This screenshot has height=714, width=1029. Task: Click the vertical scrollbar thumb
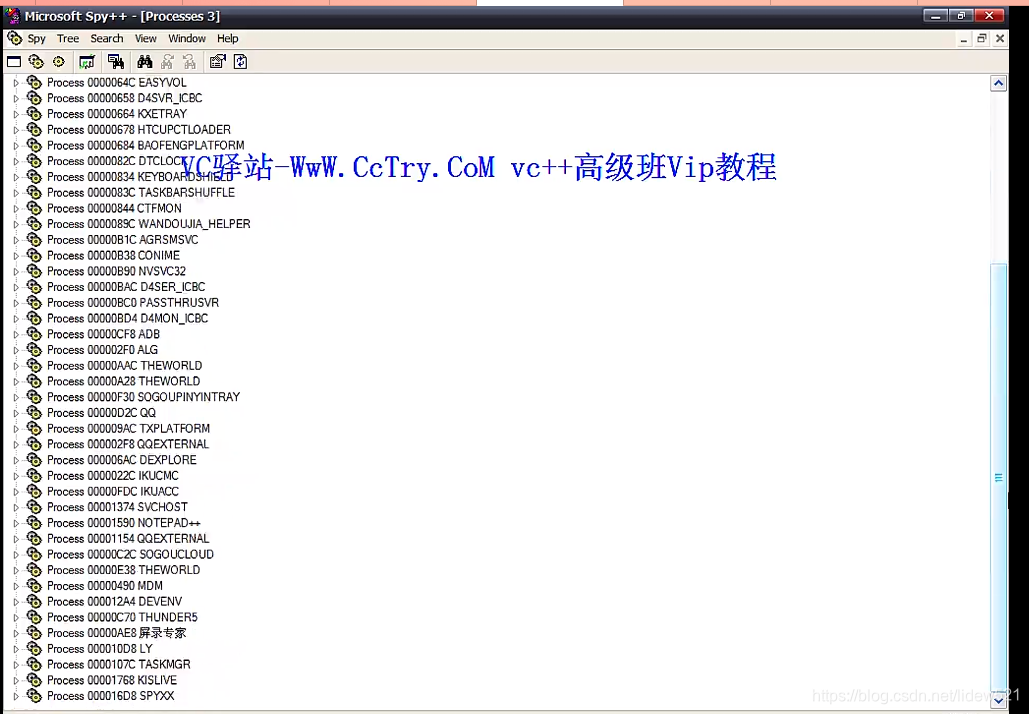point(998,477)
